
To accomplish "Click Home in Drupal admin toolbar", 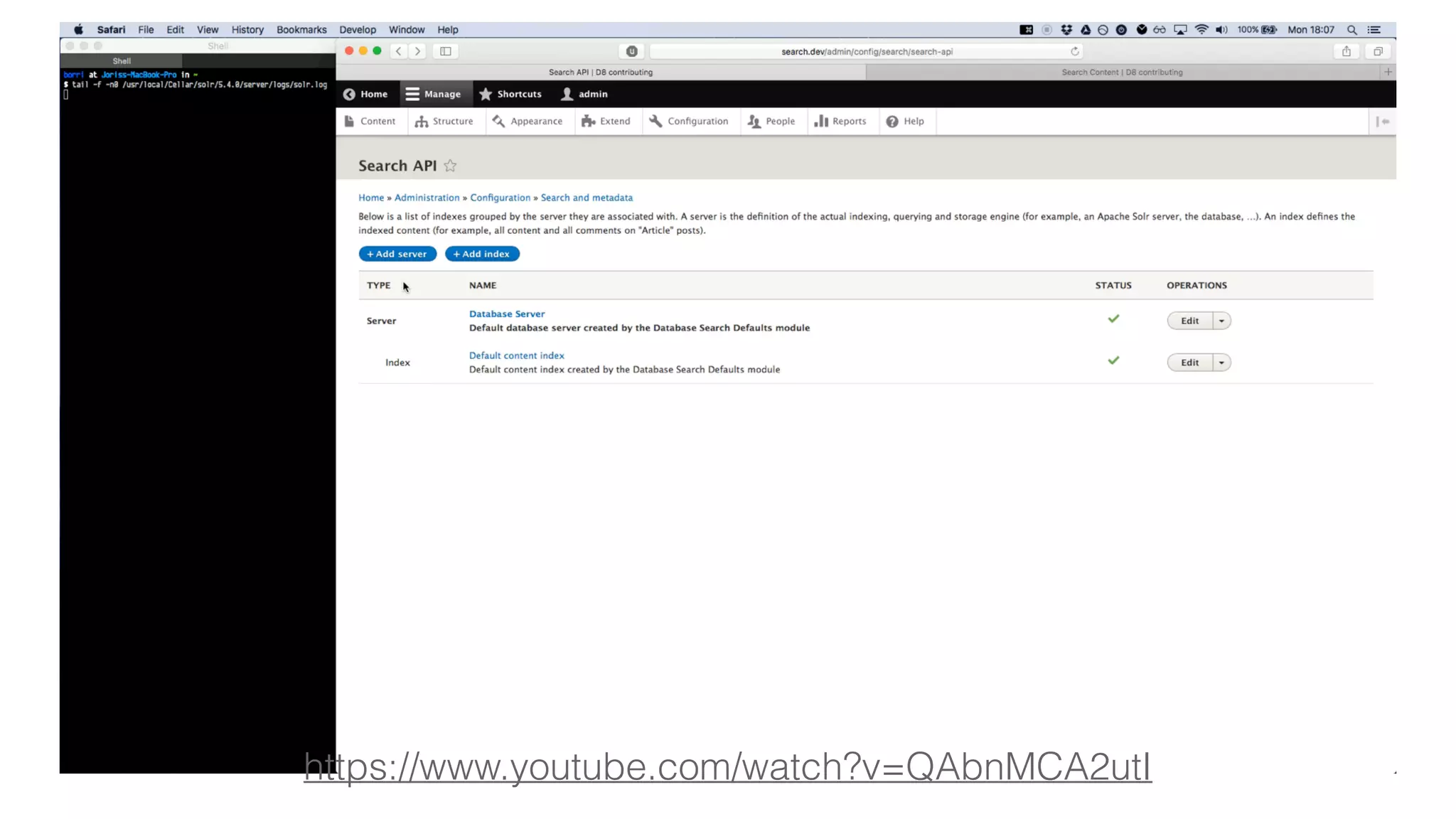I will [x=365, y=94].
